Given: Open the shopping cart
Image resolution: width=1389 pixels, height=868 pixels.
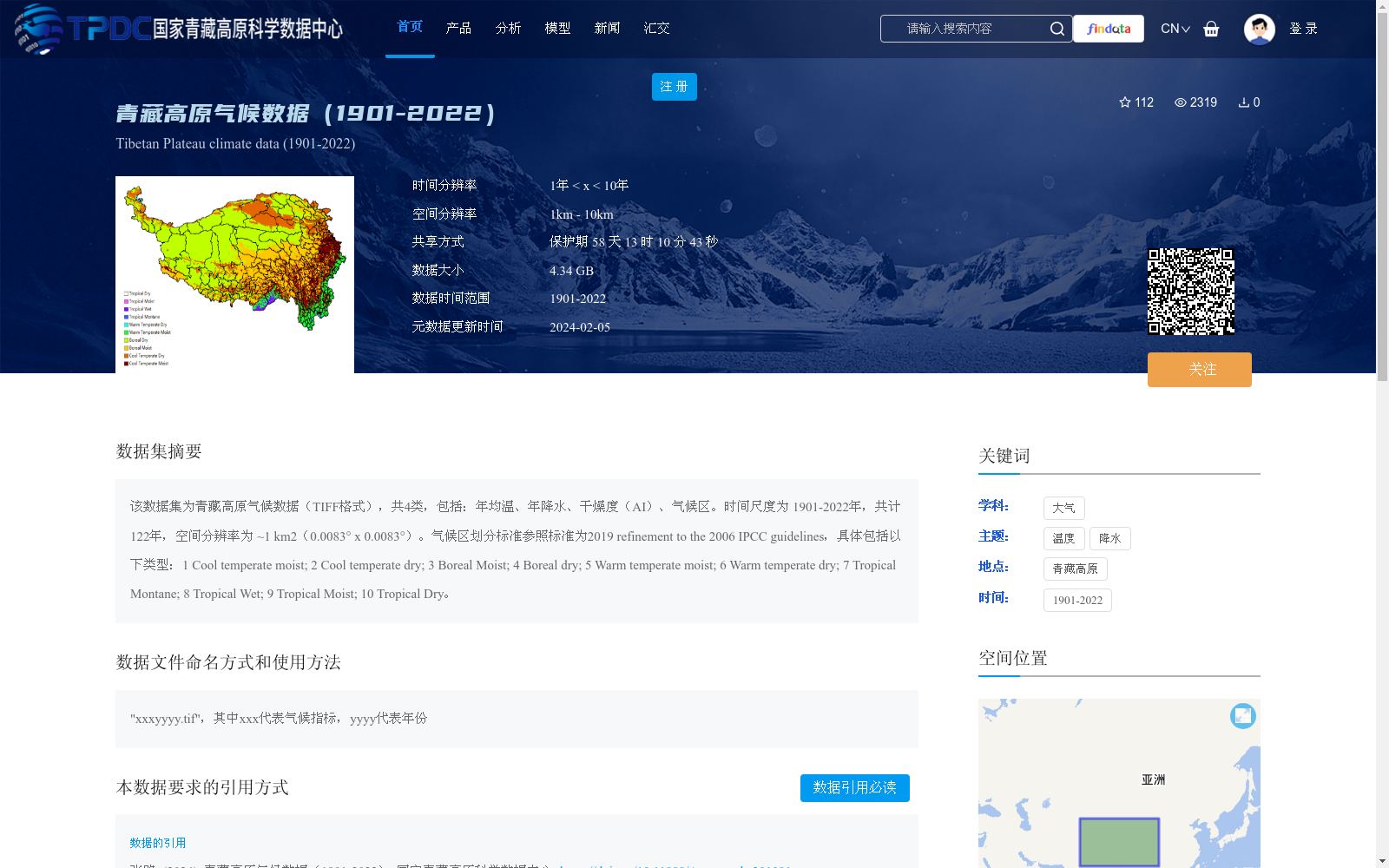Looking at the screenshot, I should click(x=1212, y=29).
